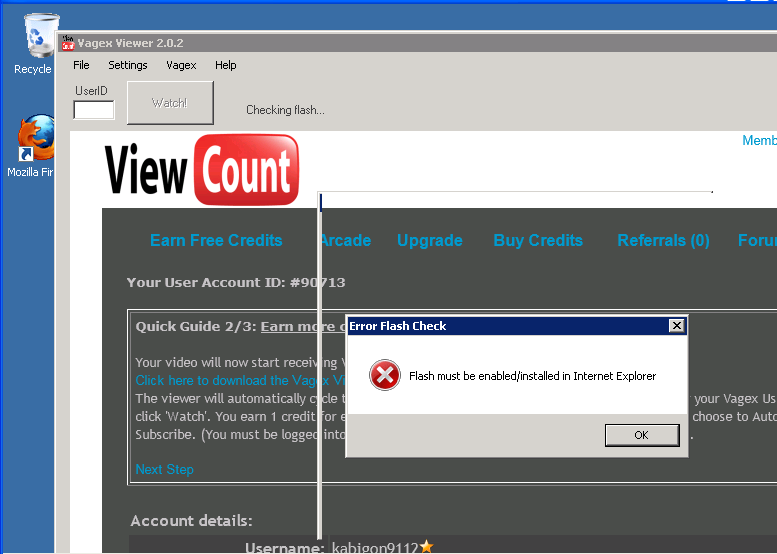Image resolution: width=777 pixels, height=554 pixels.
Task: Open the Upgrade link
Action: pos(430,240)
